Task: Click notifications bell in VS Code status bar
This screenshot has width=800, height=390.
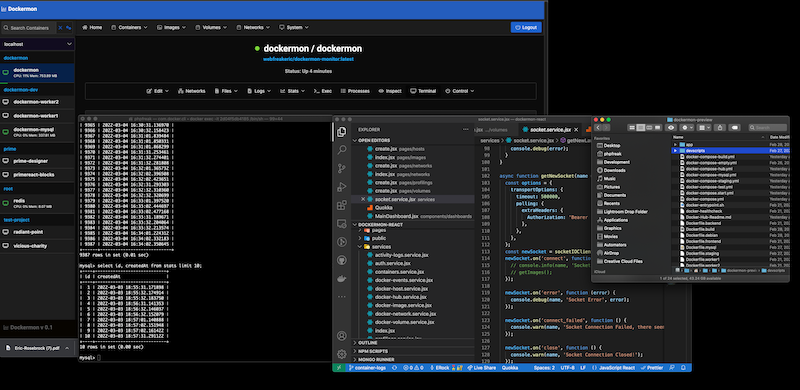Action: coord(683,368)
